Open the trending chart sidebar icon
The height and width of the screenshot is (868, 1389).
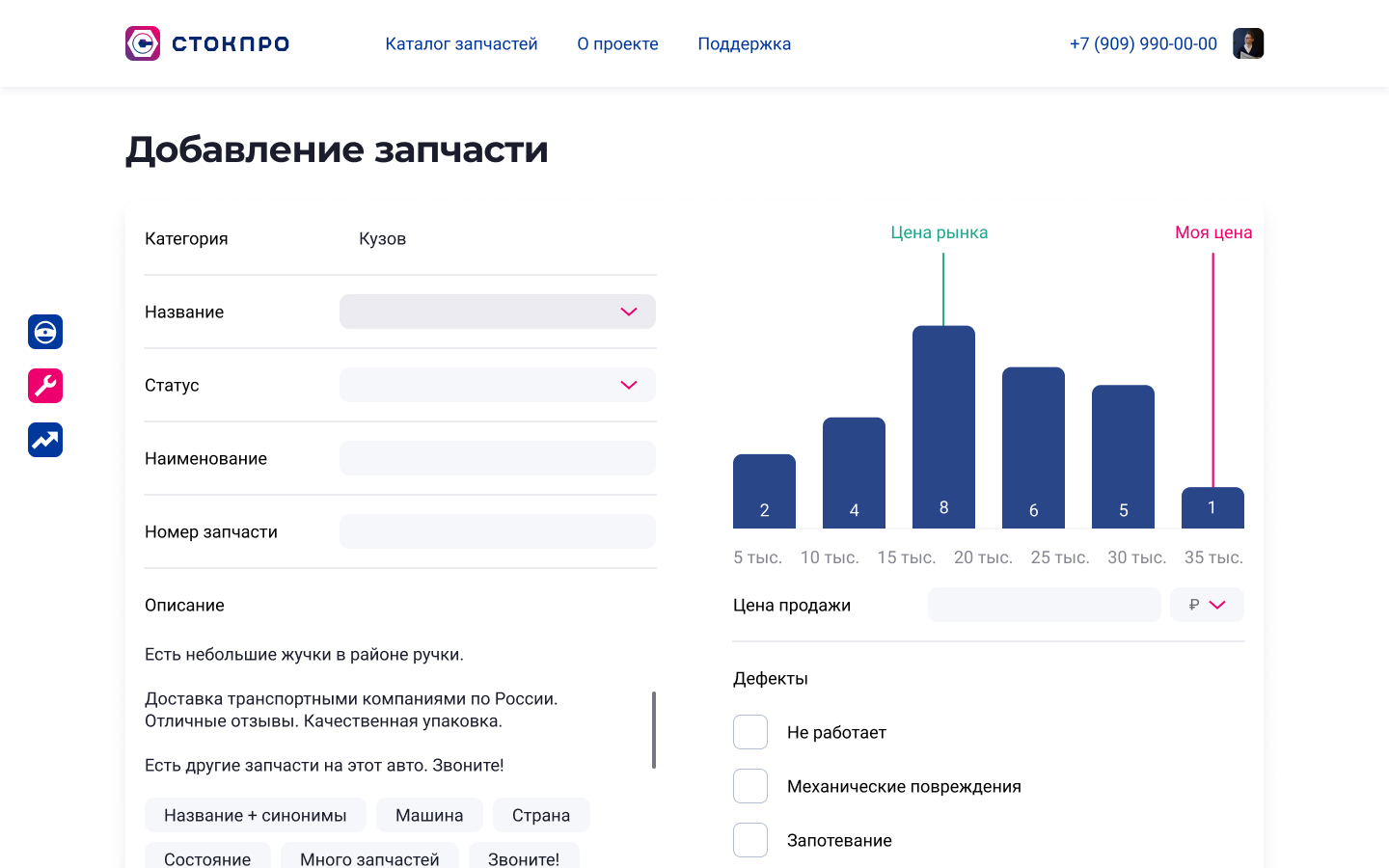45,440
